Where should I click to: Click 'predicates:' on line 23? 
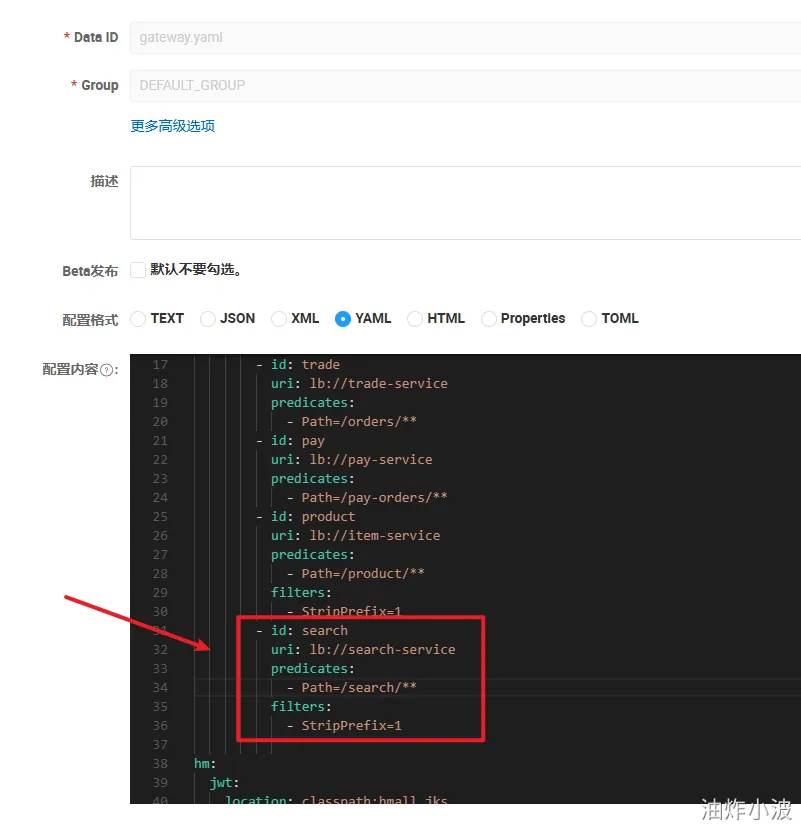pos(313,479)
